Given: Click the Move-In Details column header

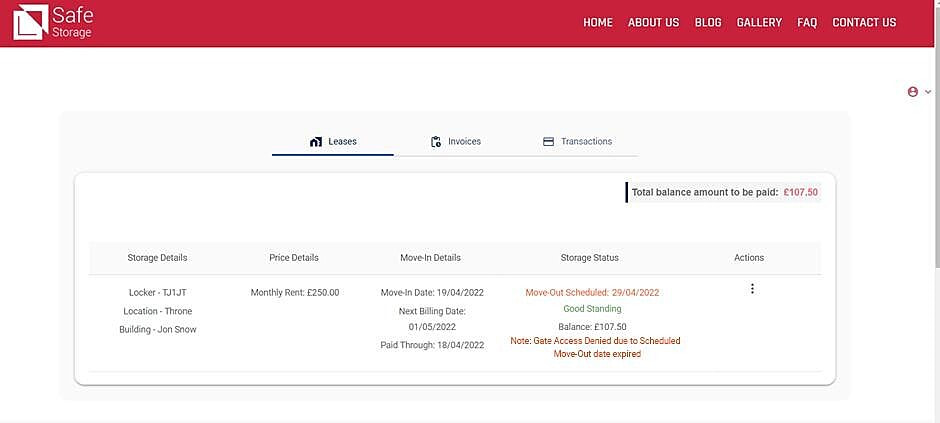Looking at the screenshot, I should 430,258.
